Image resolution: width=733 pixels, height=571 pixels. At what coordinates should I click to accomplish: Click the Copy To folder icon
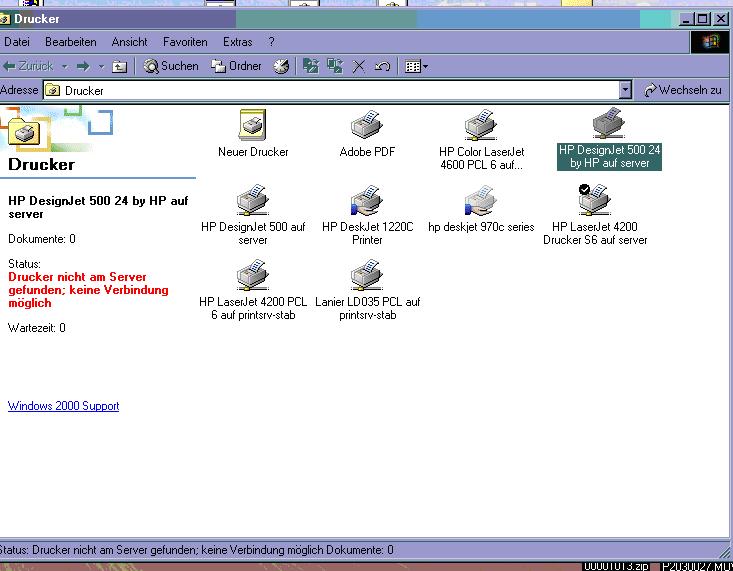(x=335, y=66)
